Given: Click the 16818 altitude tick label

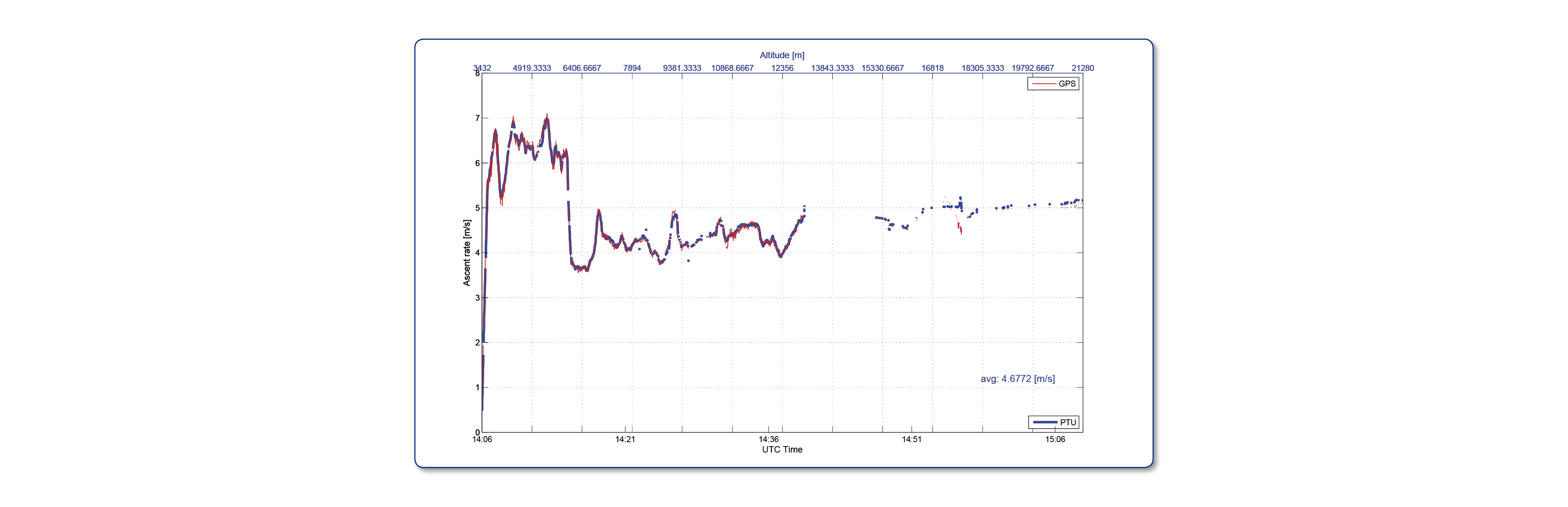Looking at the screenshot, I should (933, 68).
